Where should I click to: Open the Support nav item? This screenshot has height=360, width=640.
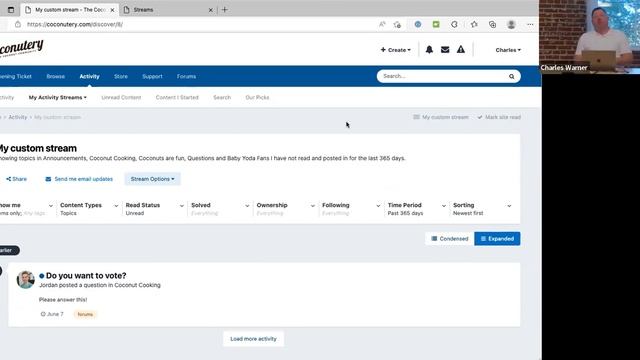(x=152, y=76)
